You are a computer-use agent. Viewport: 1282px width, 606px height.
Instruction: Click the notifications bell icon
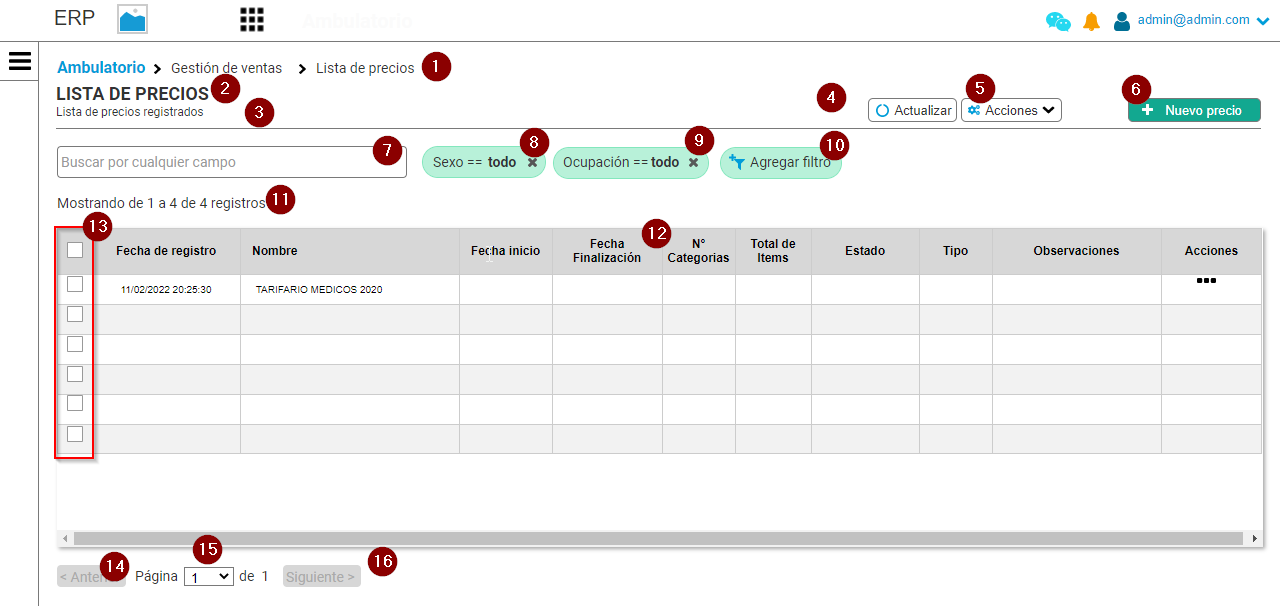click(1091, 19)
